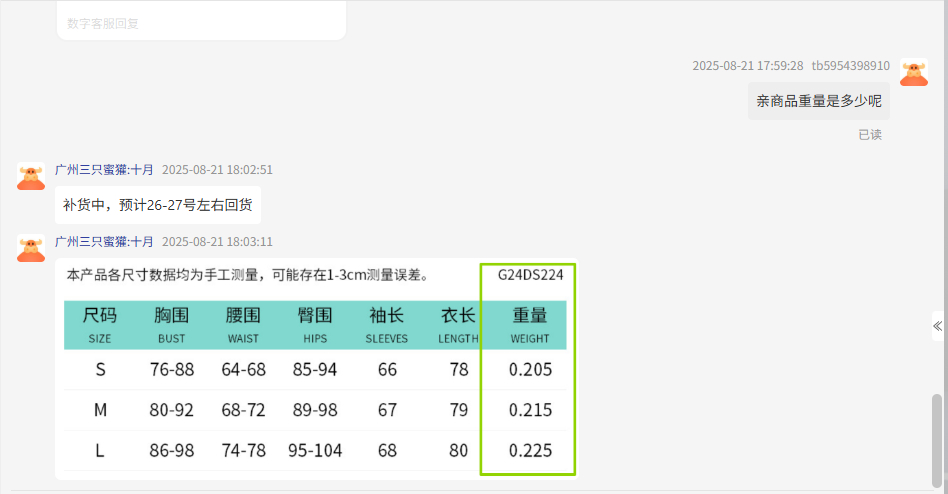The height and width of the screenshot is (494, 948).
Task: Click the 数字客服回复 label at top
Action: (103, 23)
